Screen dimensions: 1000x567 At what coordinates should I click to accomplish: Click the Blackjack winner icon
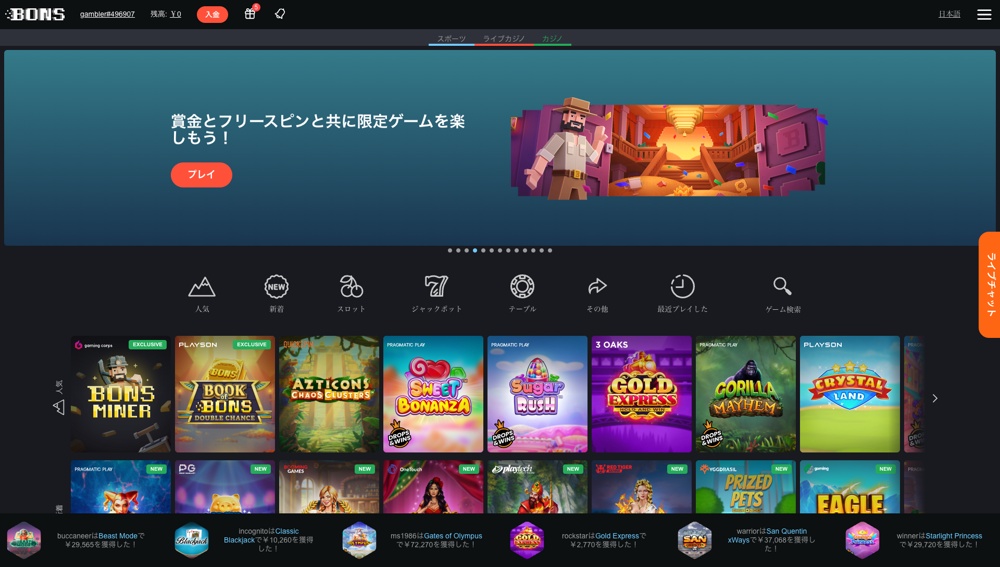(x=192, y=540)
